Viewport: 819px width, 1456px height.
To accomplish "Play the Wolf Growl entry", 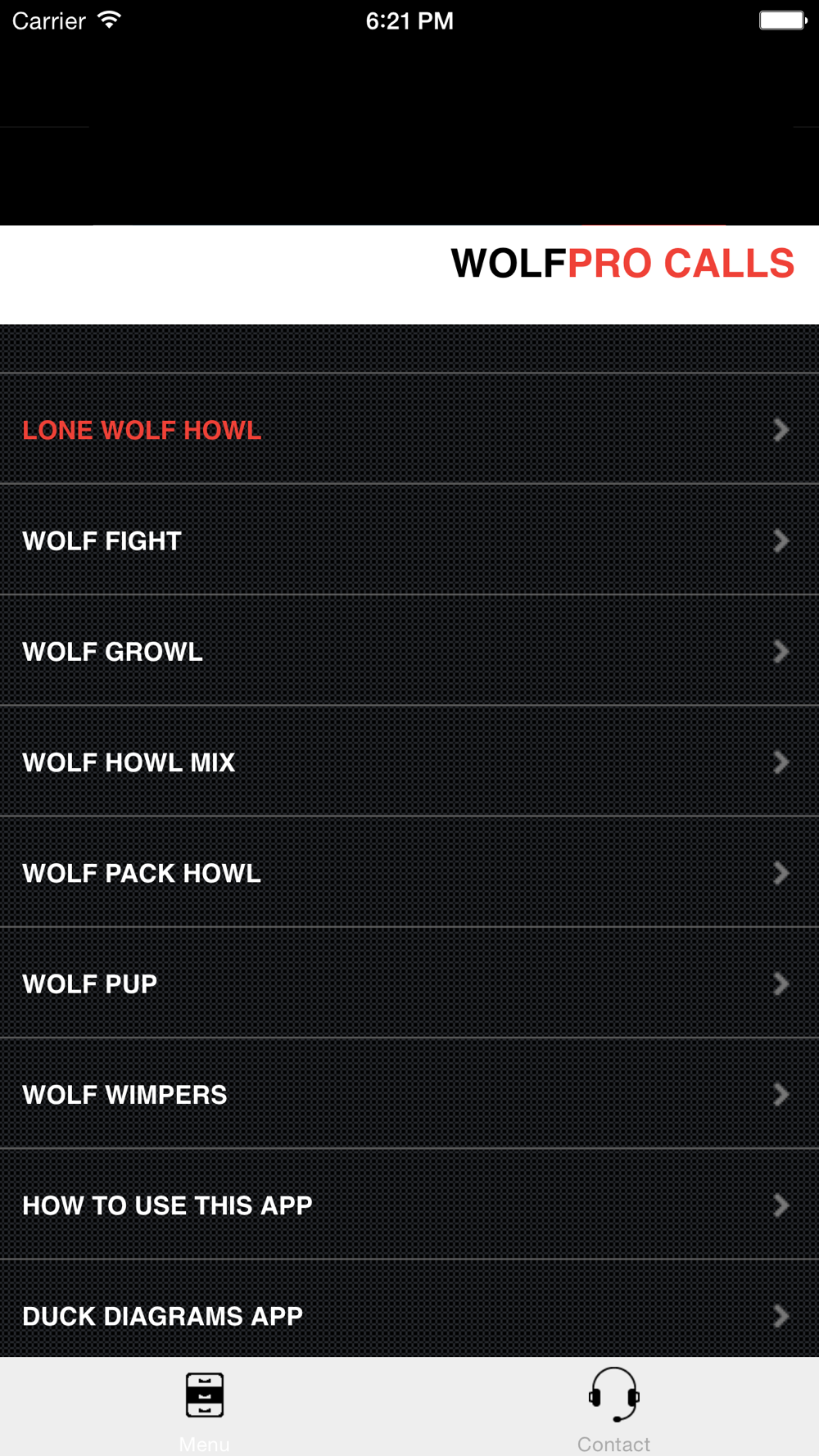I will click(409, 651).
